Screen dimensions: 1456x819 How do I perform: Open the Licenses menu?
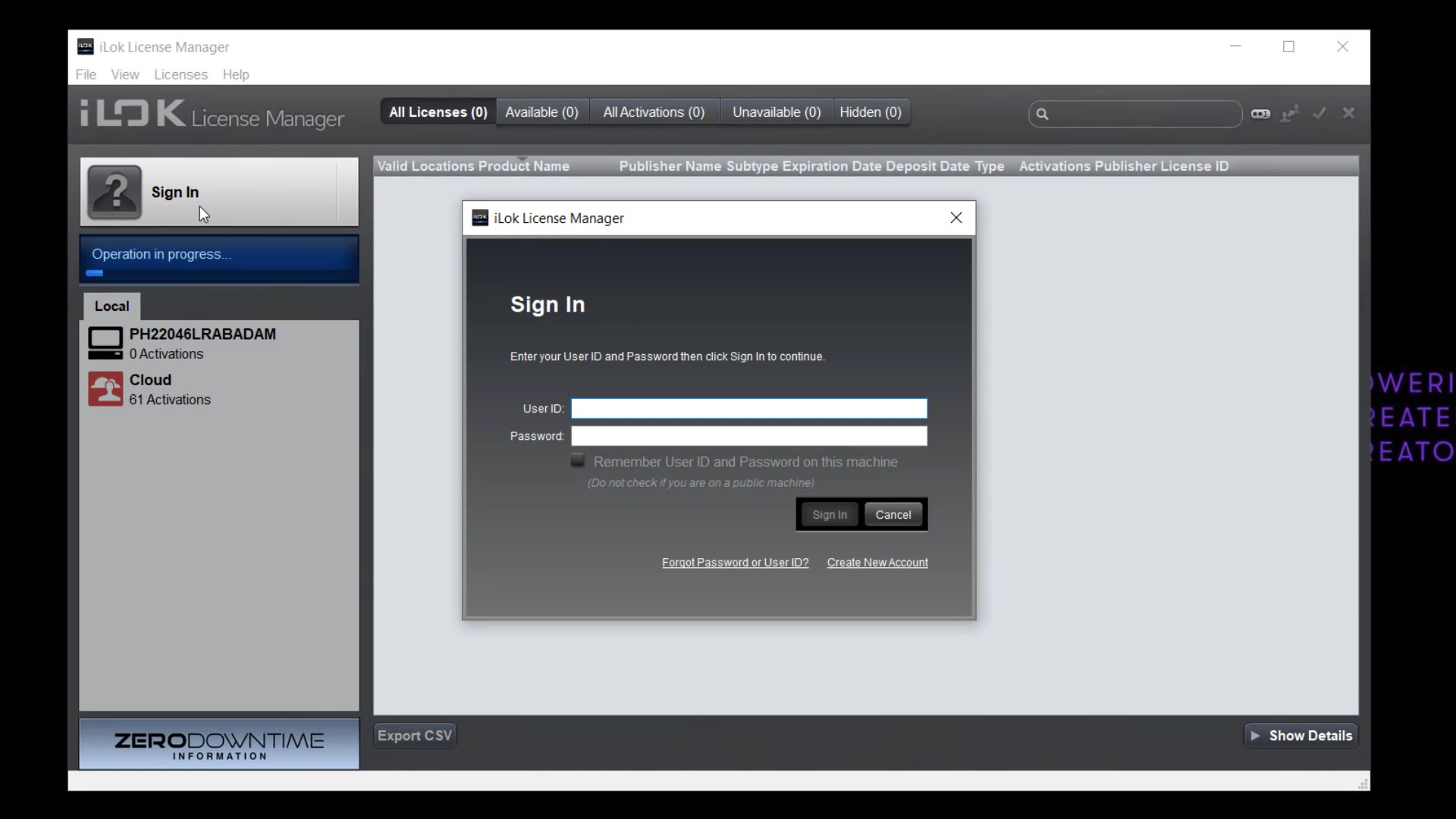(180, 74)
